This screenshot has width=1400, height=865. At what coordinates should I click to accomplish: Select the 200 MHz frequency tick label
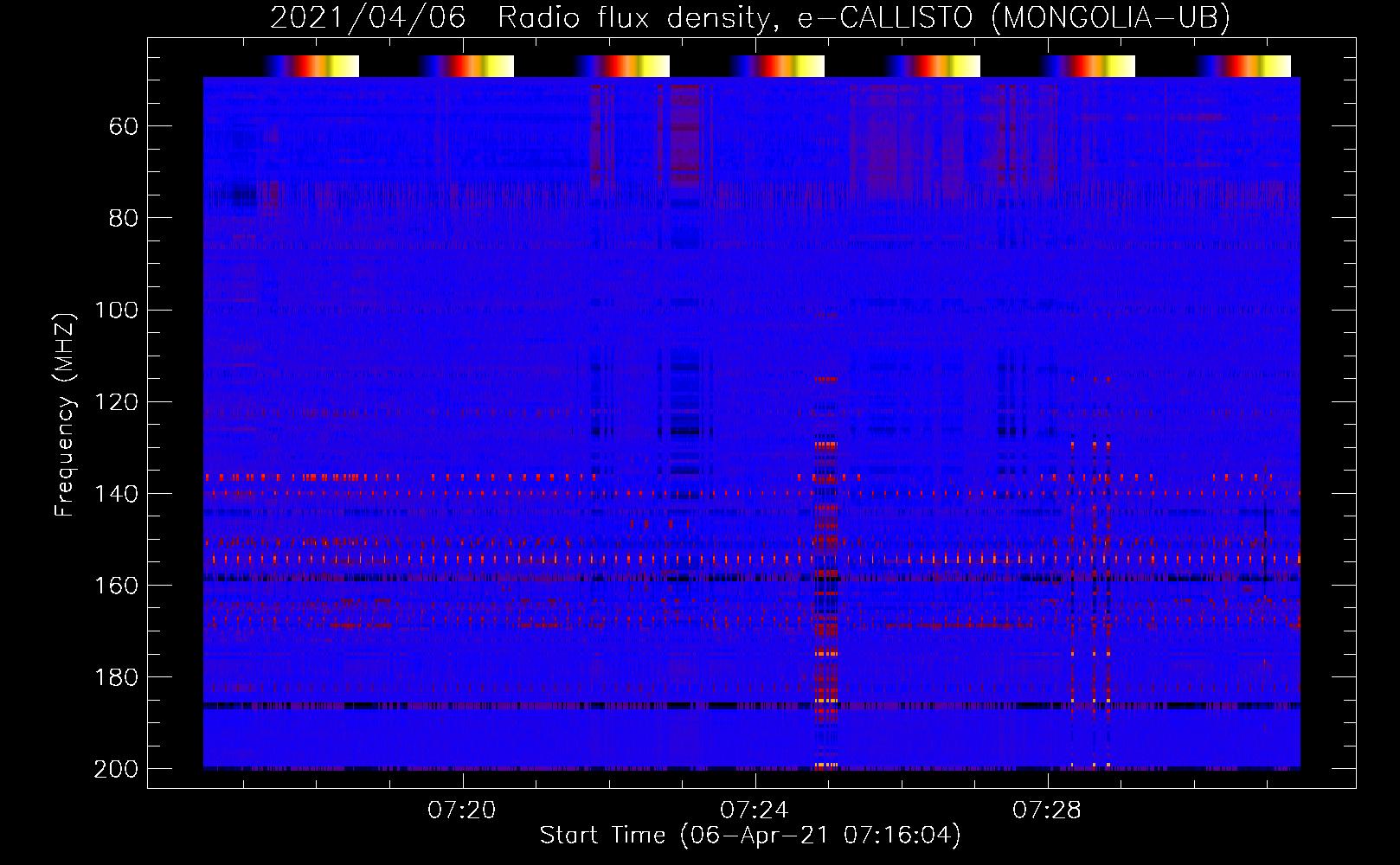coord(116,769)
